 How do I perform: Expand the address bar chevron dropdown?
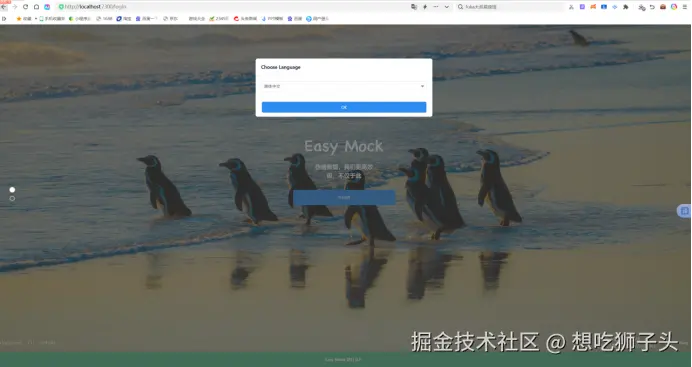447,7
